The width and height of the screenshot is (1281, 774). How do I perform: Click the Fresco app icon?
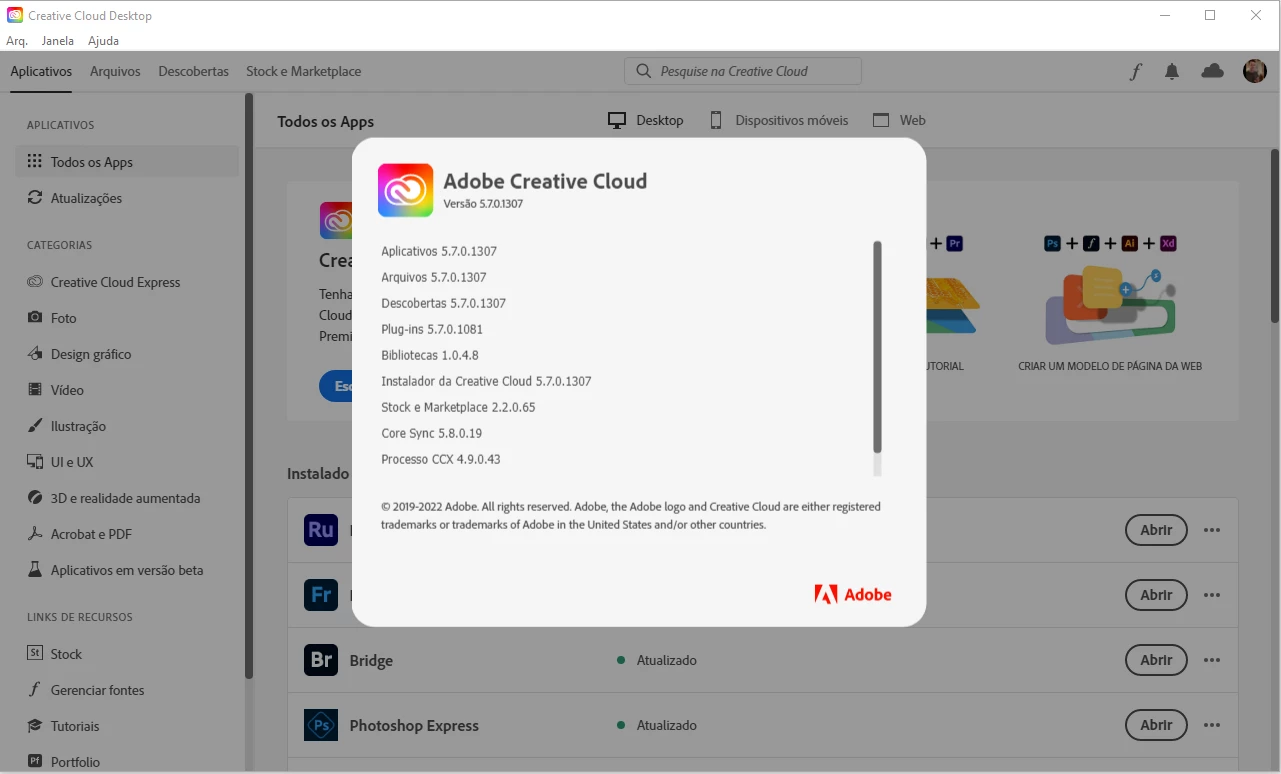tap(321, 595)
